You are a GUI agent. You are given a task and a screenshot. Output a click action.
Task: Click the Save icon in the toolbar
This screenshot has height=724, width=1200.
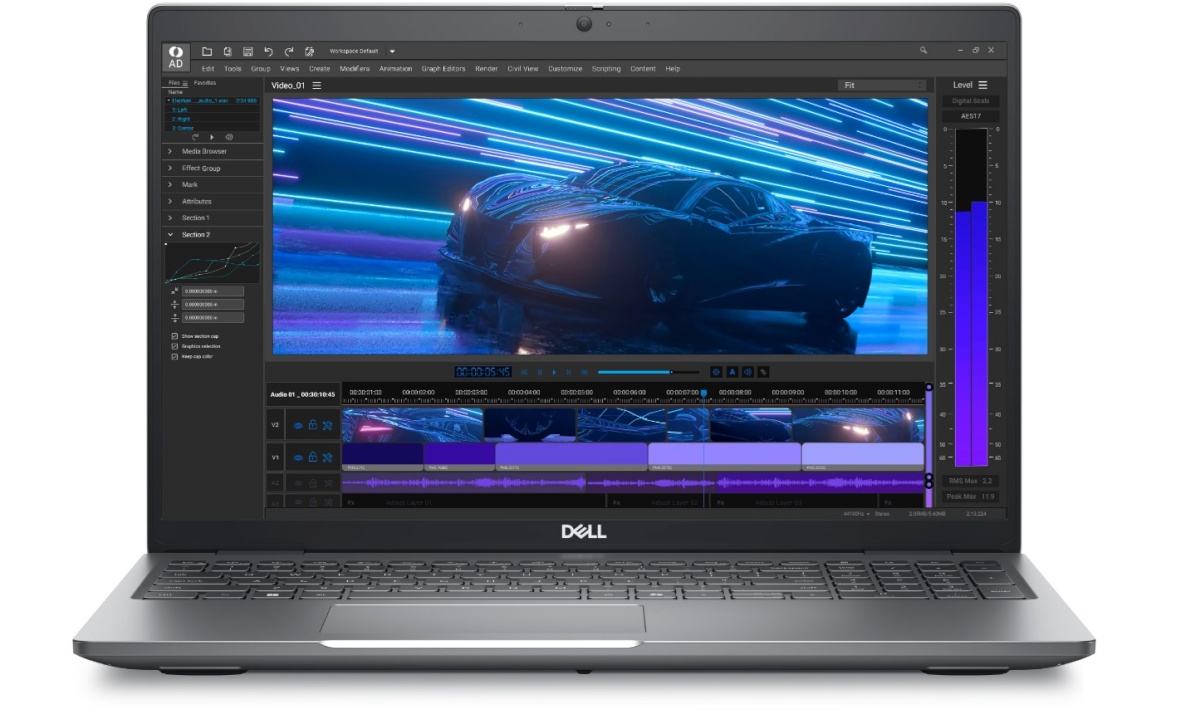point(249,49)
